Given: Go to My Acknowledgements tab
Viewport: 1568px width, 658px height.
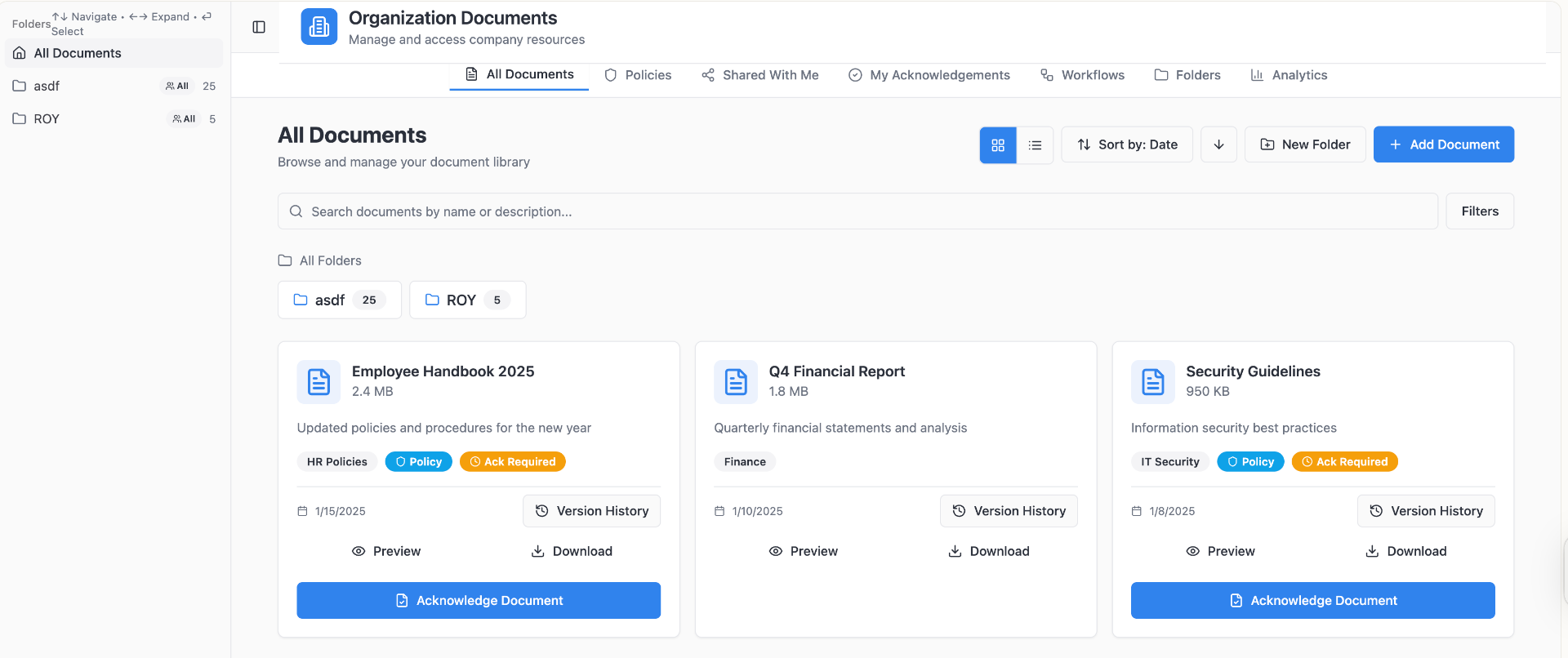Looking at the screenshot, I should (x=929, y=75).
